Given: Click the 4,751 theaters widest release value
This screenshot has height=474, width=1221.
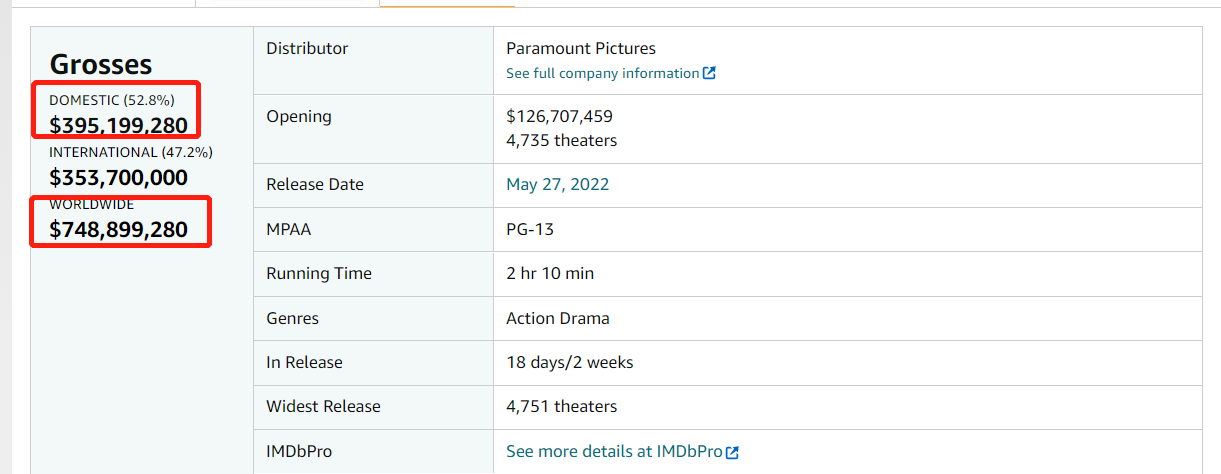Looking at the screenshot, I should pyautogui.click(x=561, y=406).
